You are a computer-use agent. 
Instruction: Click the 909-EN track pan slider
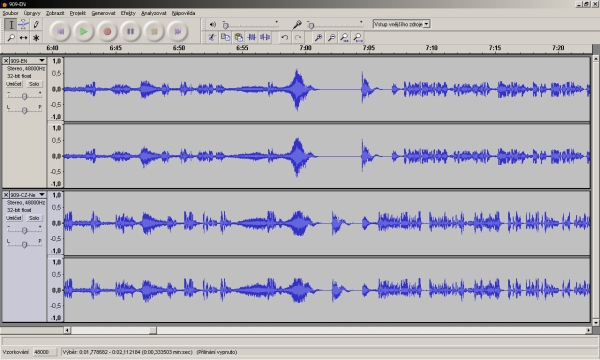tap(24, 110)
